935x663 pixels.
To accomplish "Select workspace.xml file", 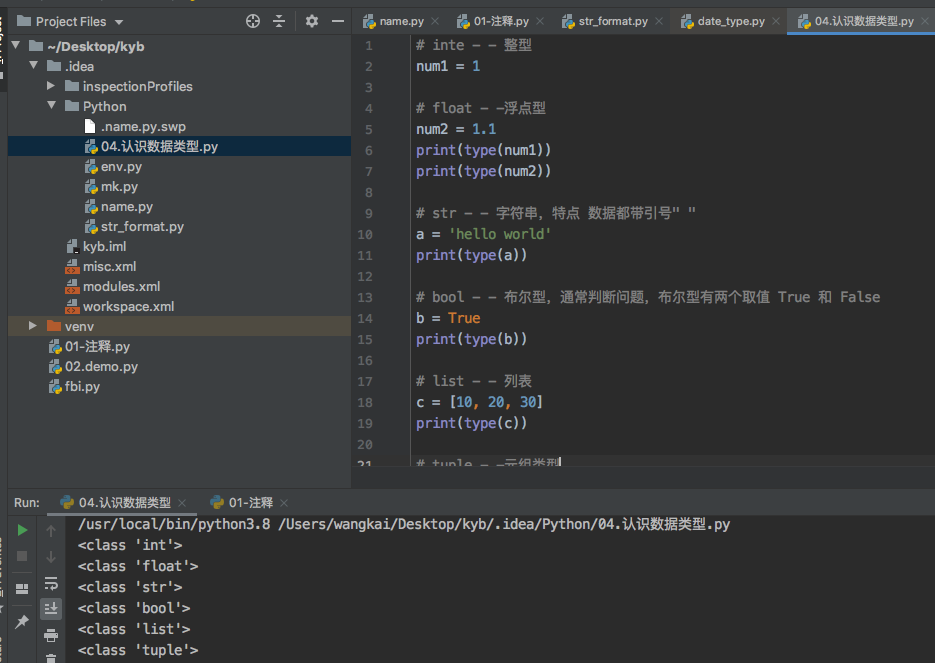I will tap(119, 306).
